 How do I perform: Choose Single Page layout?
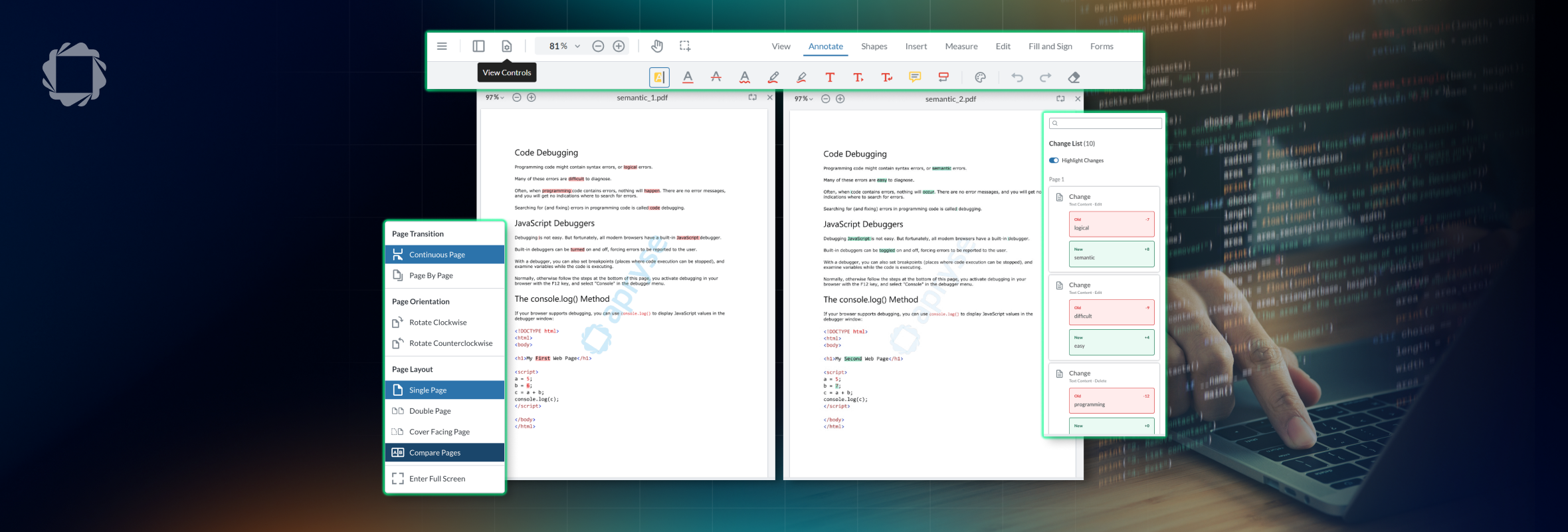coord(444,390)
